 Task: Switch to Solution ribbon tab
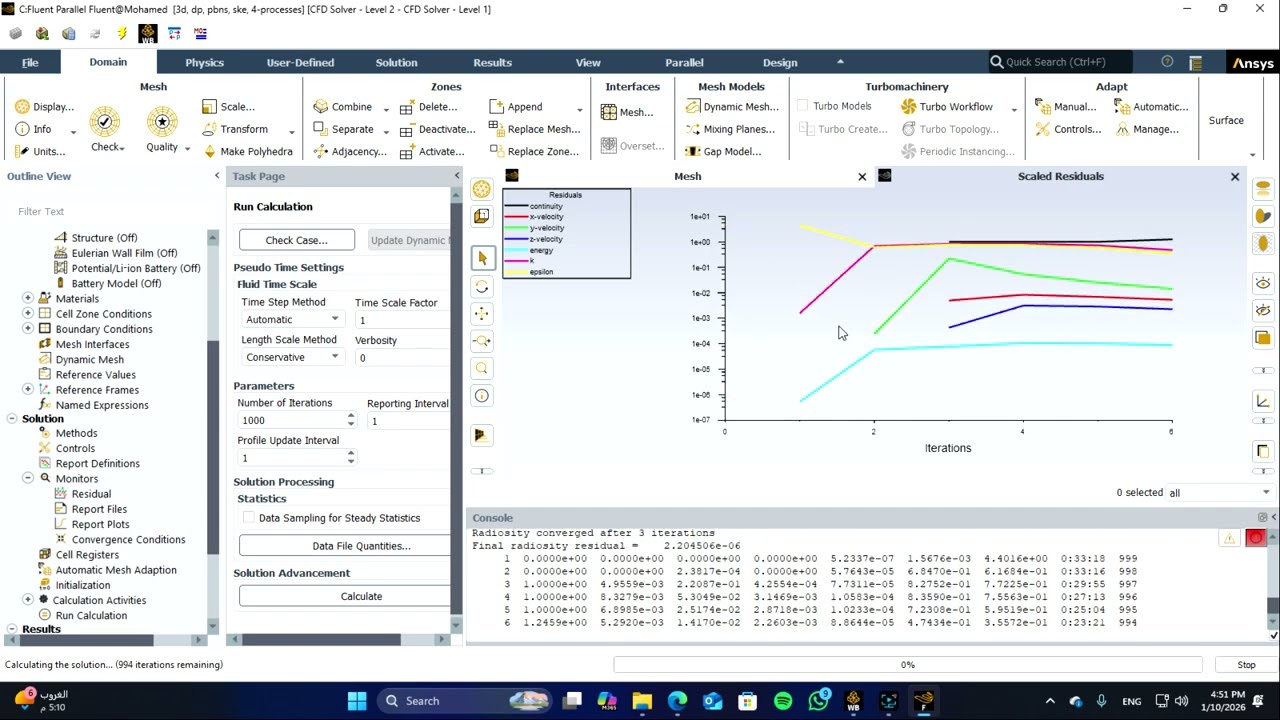[396, 62]
